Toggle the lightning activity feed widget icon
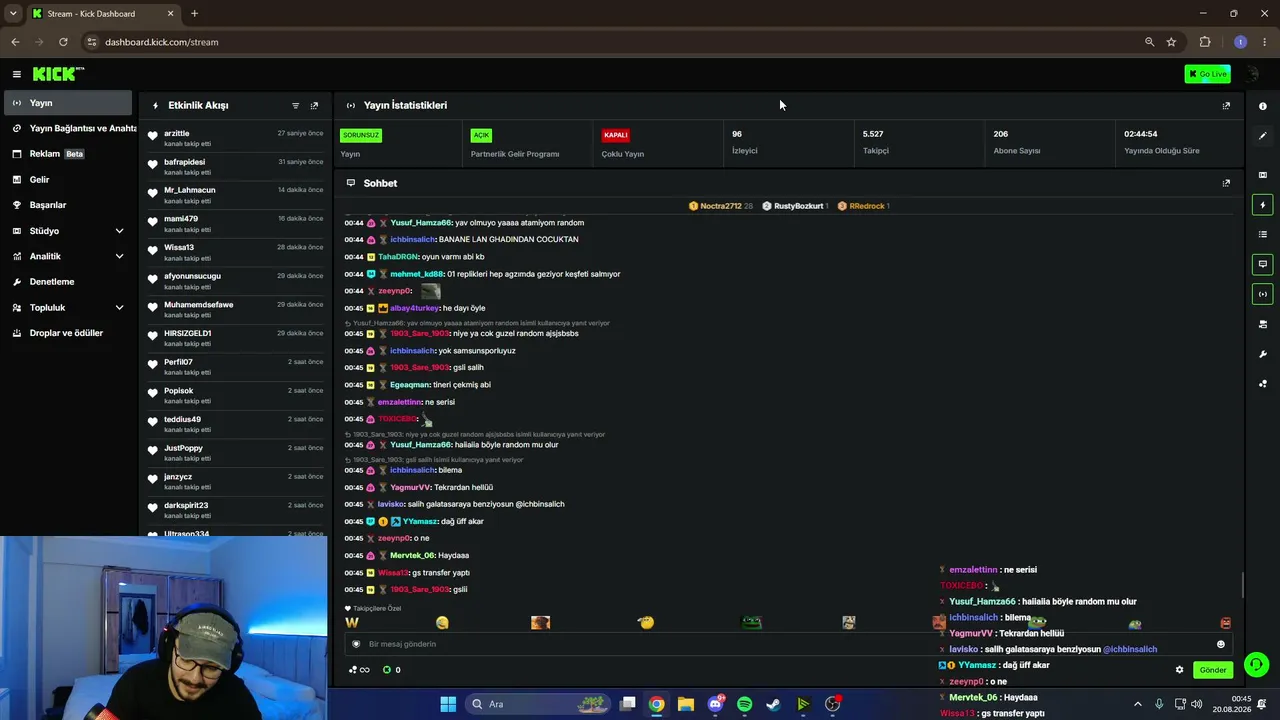 (1263, 205)
